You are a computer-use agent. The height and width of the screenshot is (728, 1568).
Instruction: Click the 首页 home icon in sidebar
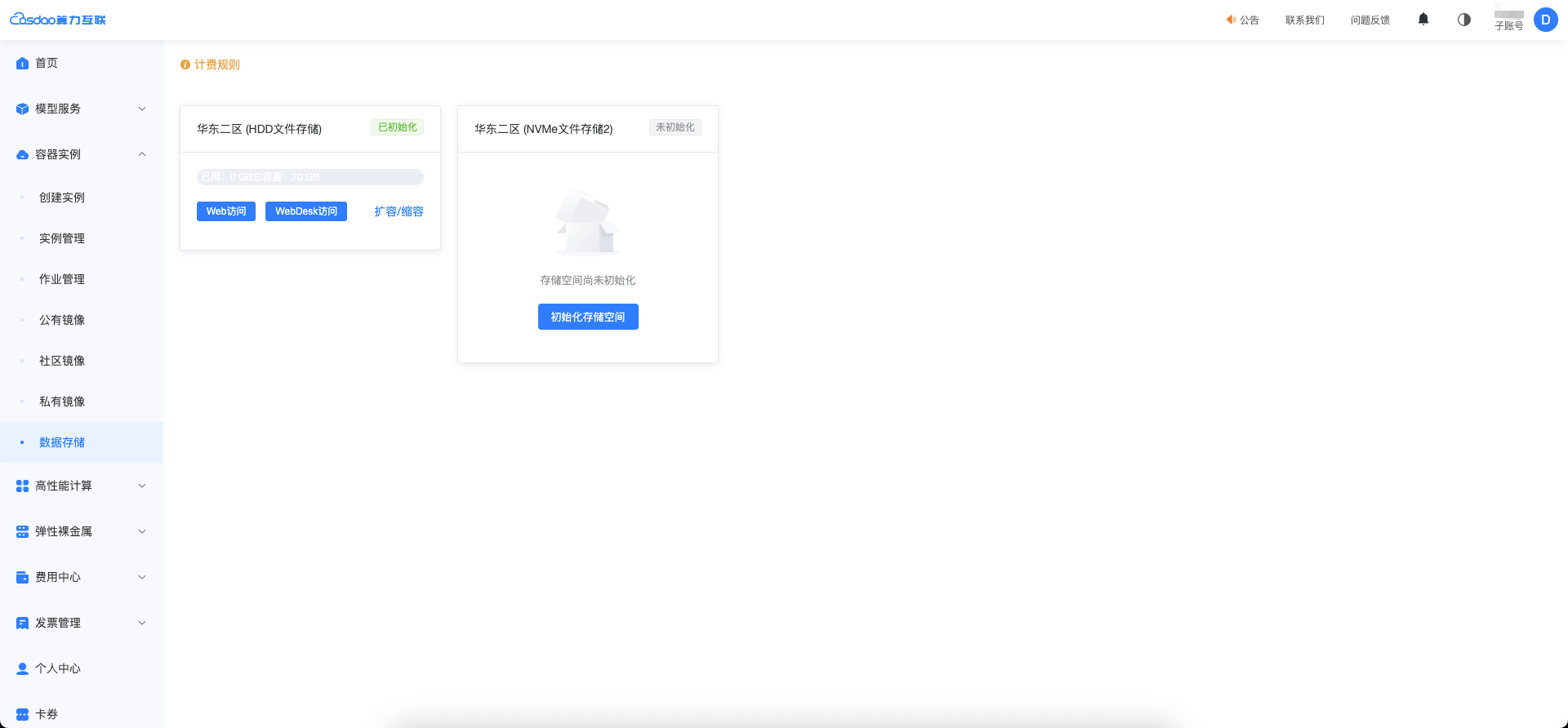coord(22,63)
